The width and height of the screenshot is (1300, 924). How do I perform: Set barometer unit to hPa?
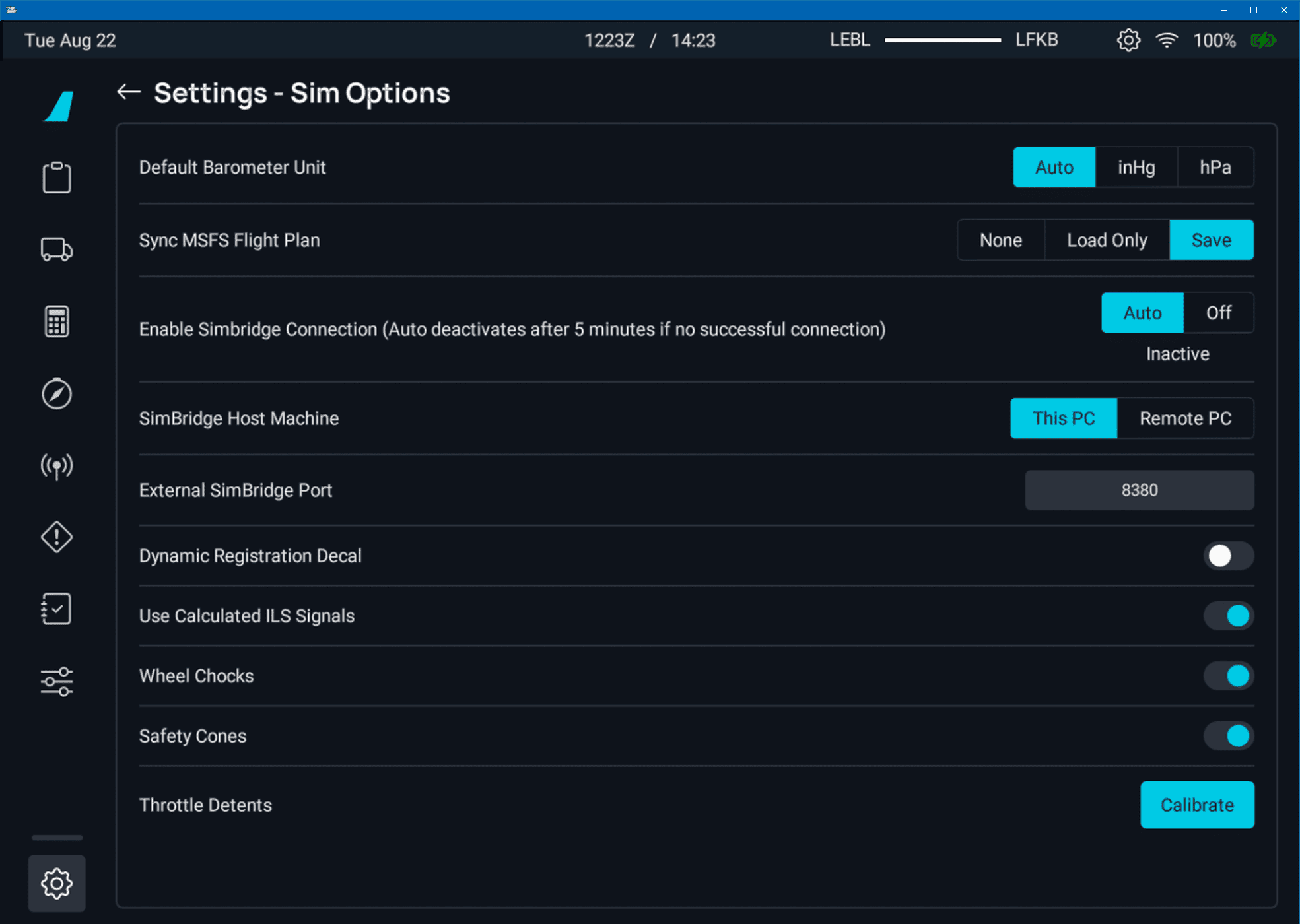tap(1215, 168)
